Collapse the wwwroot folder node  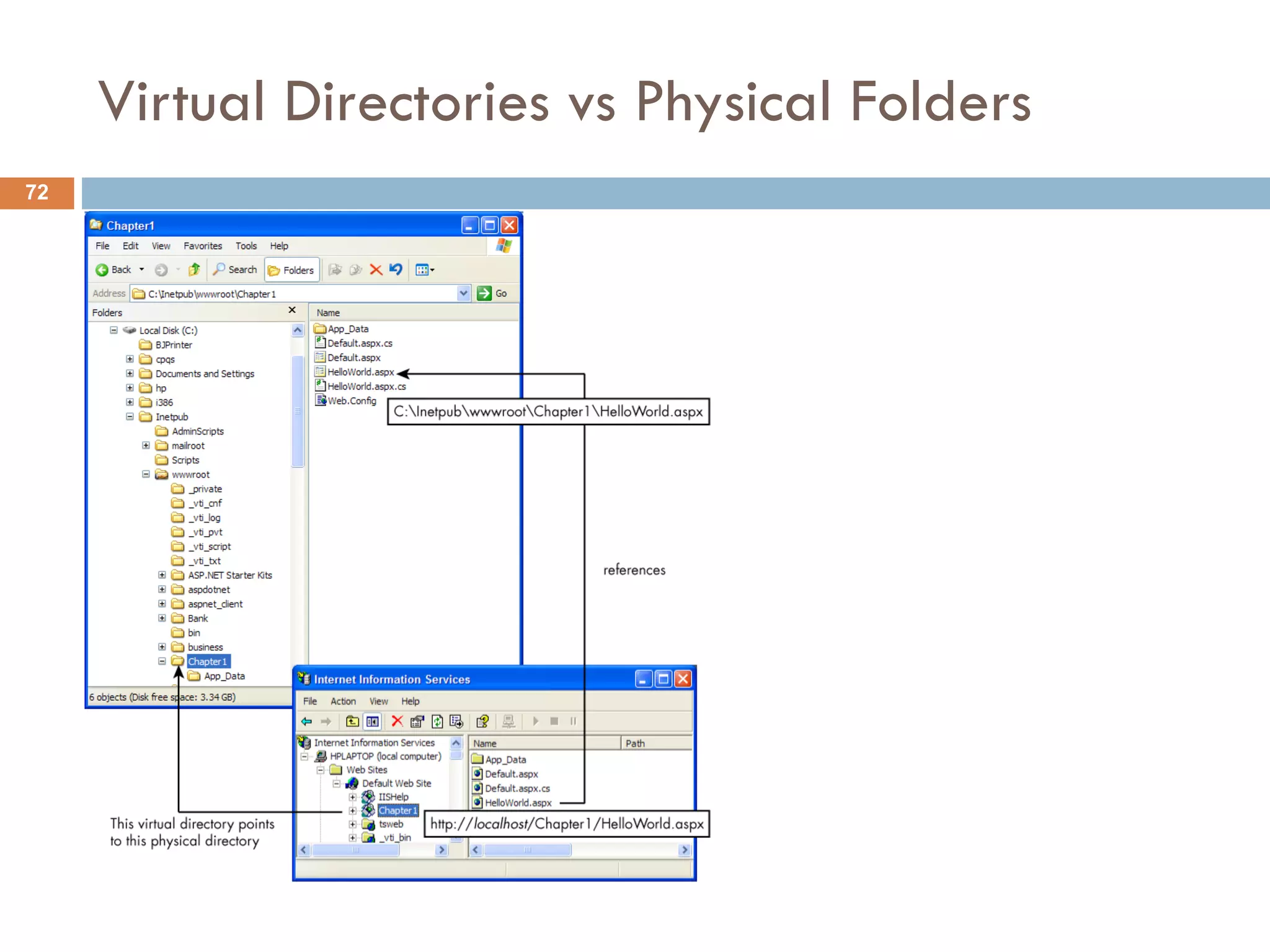[146, 474]
